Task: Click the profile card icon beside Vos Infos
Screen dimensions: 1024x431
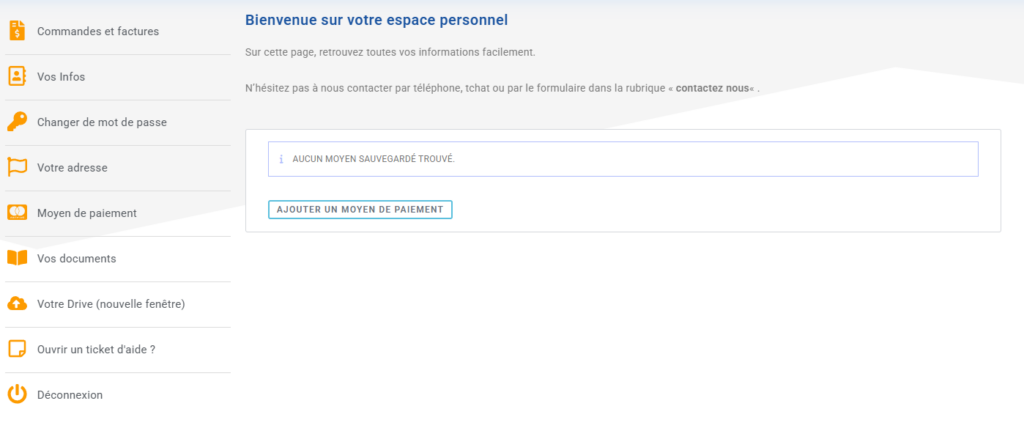Action: (x=17, y=76)
